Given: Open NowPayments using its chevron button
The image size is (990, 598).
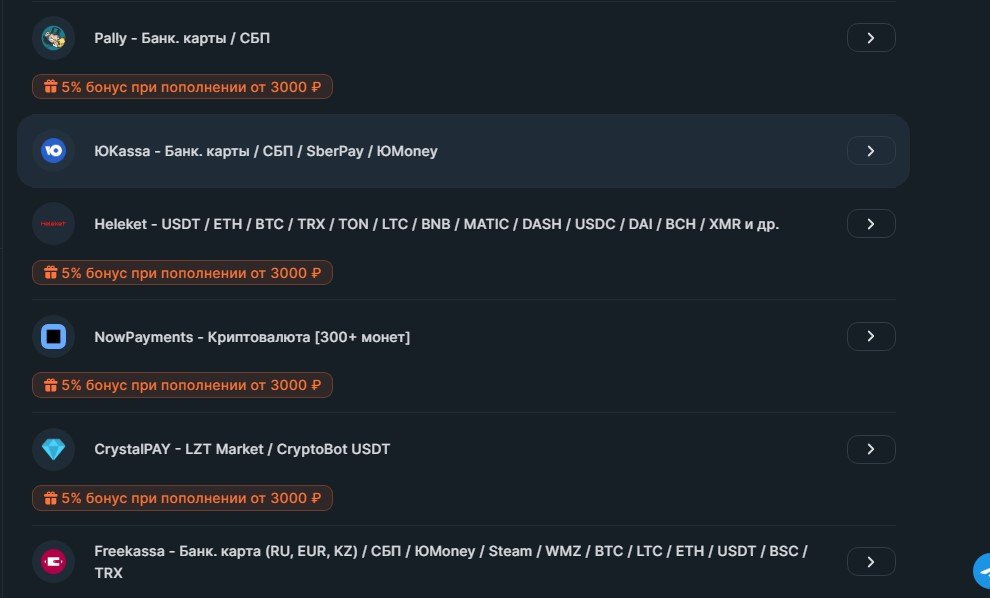Looking at the screenshot, I should tap(870, 337).
